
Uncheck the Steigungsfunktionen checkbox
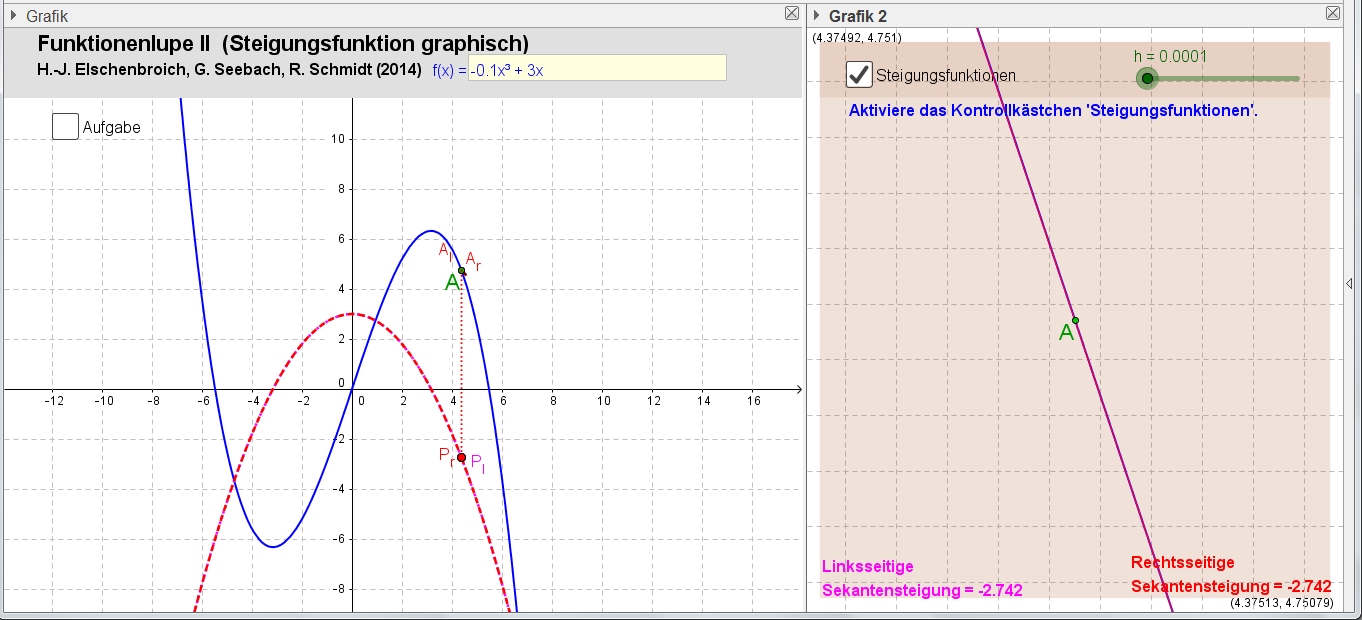[x=858, y=75]
